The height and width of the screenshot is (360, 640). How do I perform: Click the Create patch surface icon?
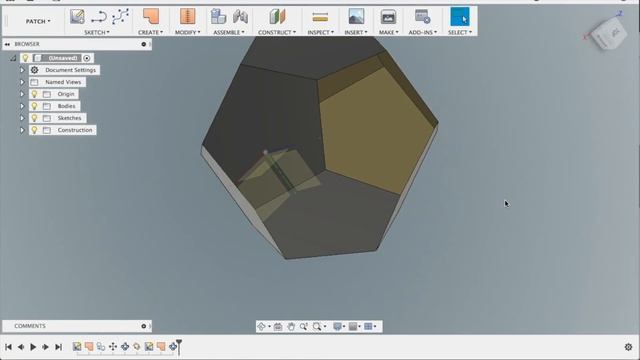click(x=151, y=17)
